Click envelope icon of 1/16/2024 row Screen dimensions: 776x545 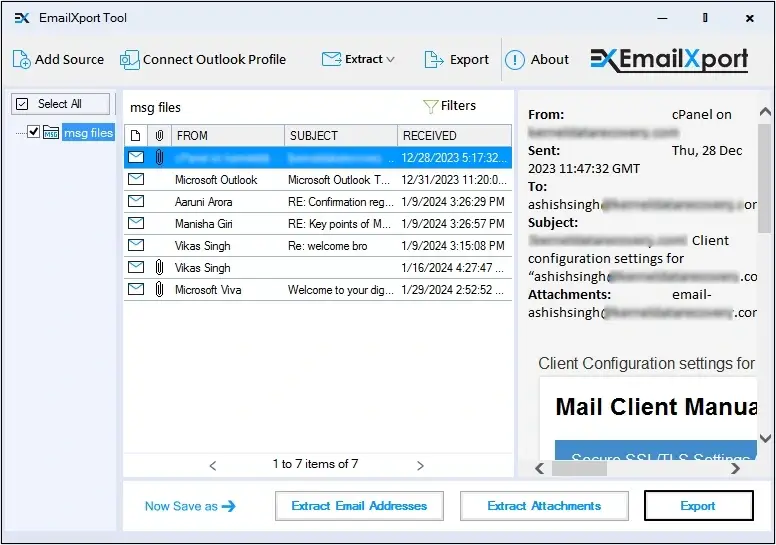coord(136,267)
